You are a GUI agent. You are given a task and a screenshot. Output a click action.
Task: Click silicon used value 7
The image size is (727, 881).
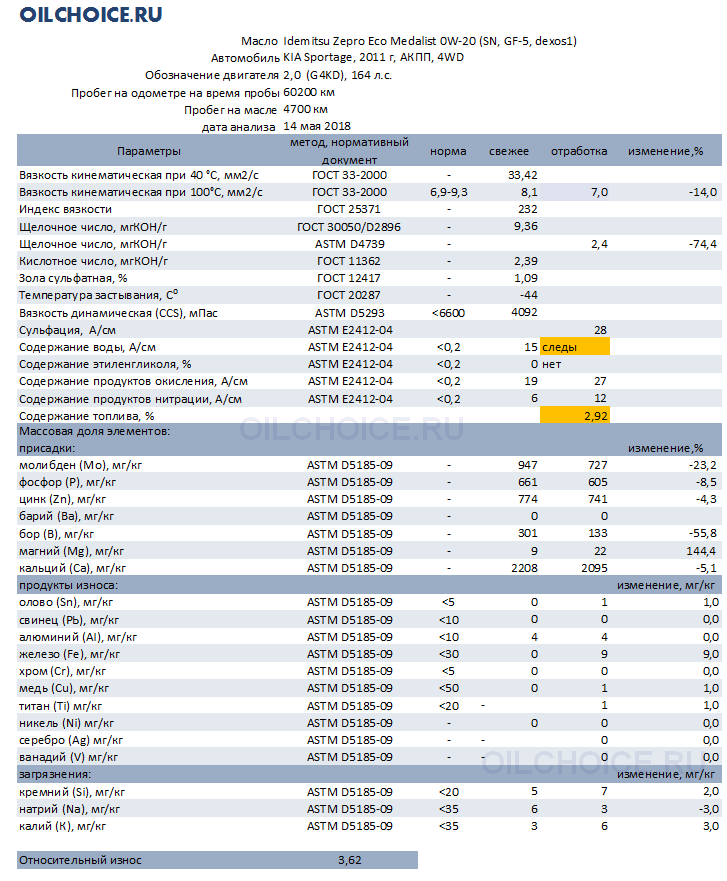point(604,791)
